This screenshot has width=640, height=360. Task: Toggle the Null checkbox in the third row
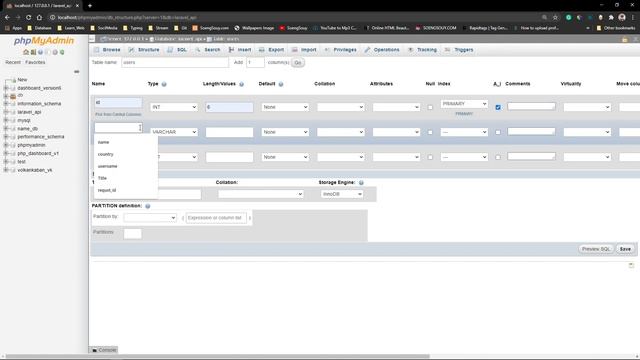pyautogui.click(x=430, y=157)
